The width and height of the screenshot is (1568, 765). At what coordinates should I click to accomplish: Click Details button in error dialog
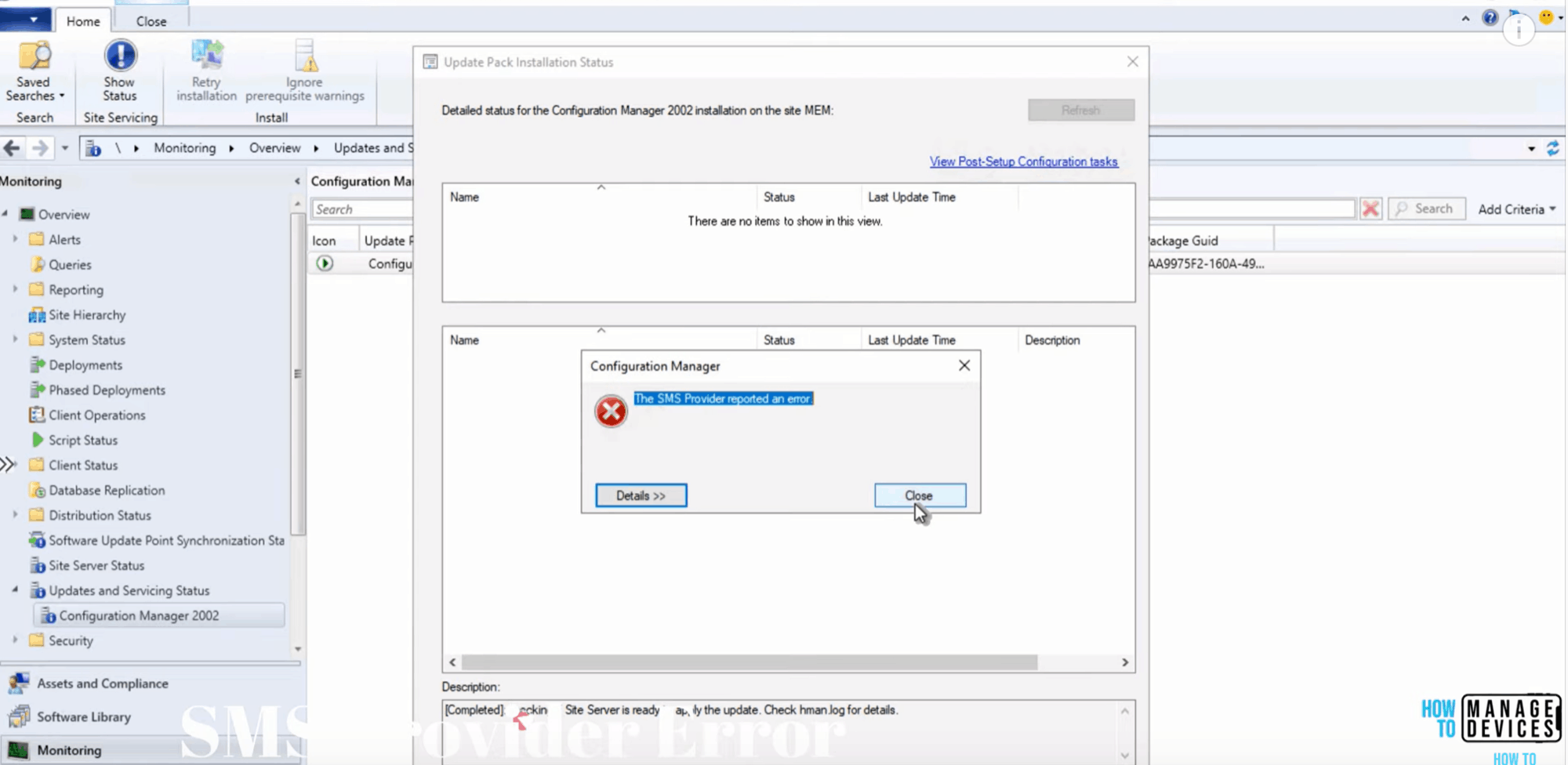(641, 495)
